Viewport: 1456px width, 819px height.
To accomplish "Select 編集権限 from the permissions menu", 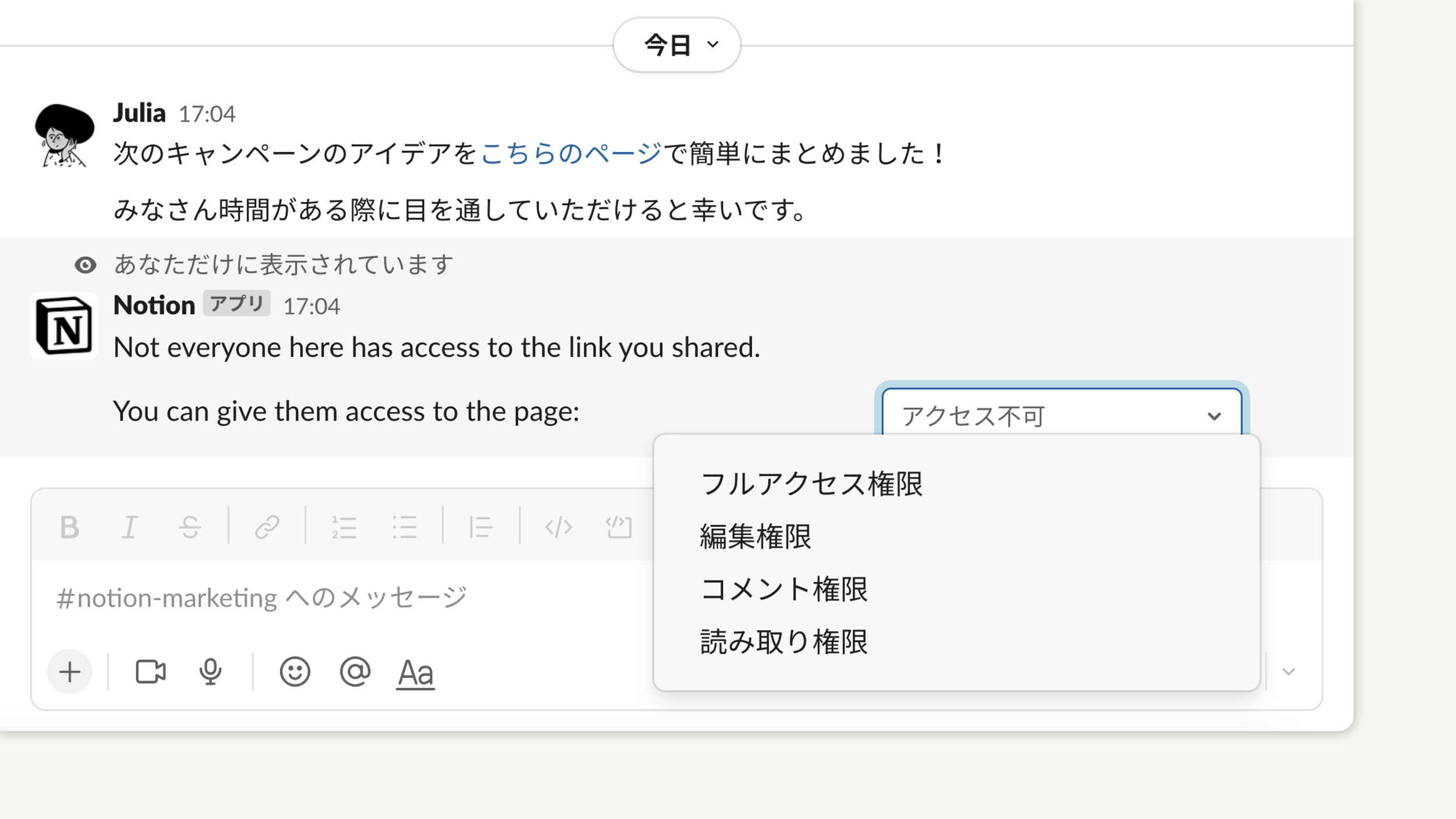I will coord(756,536).
